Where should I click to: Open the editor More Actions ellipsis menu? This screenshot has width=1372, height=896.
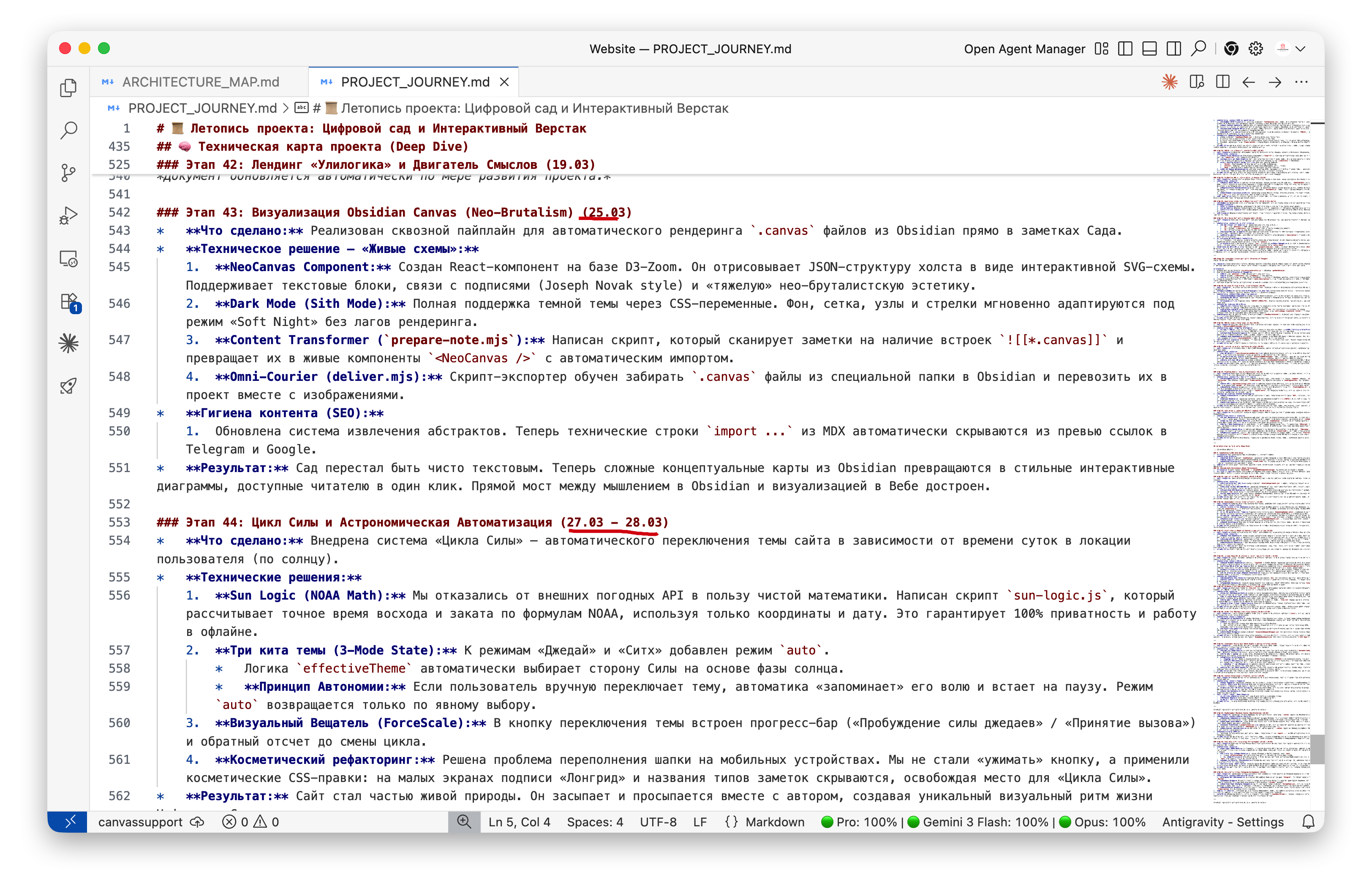tap(1301, 82)
